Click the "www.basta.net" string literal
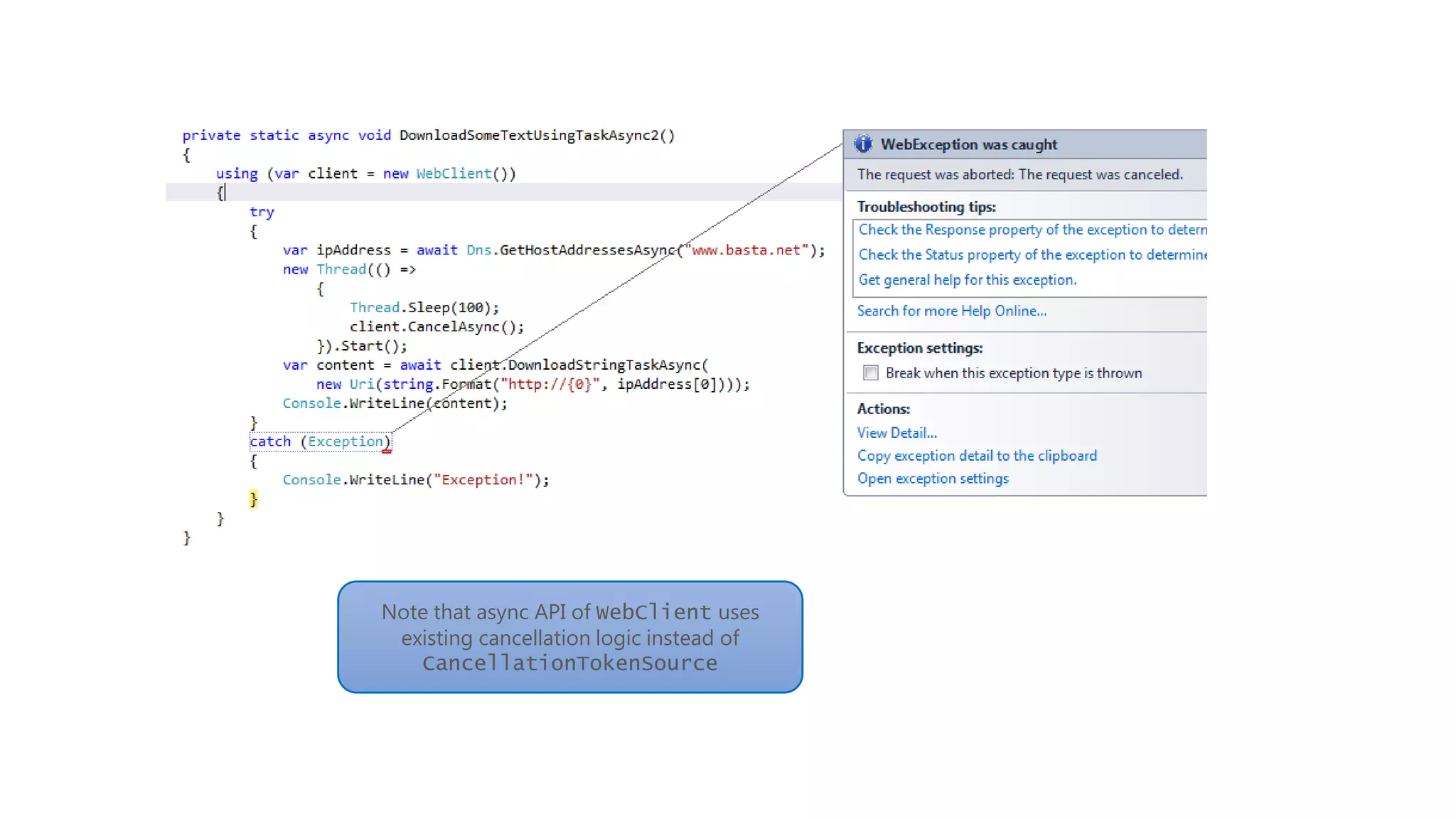Viewport: 1456px width, 819px height. pyautogui.click(x=746, y=250)
